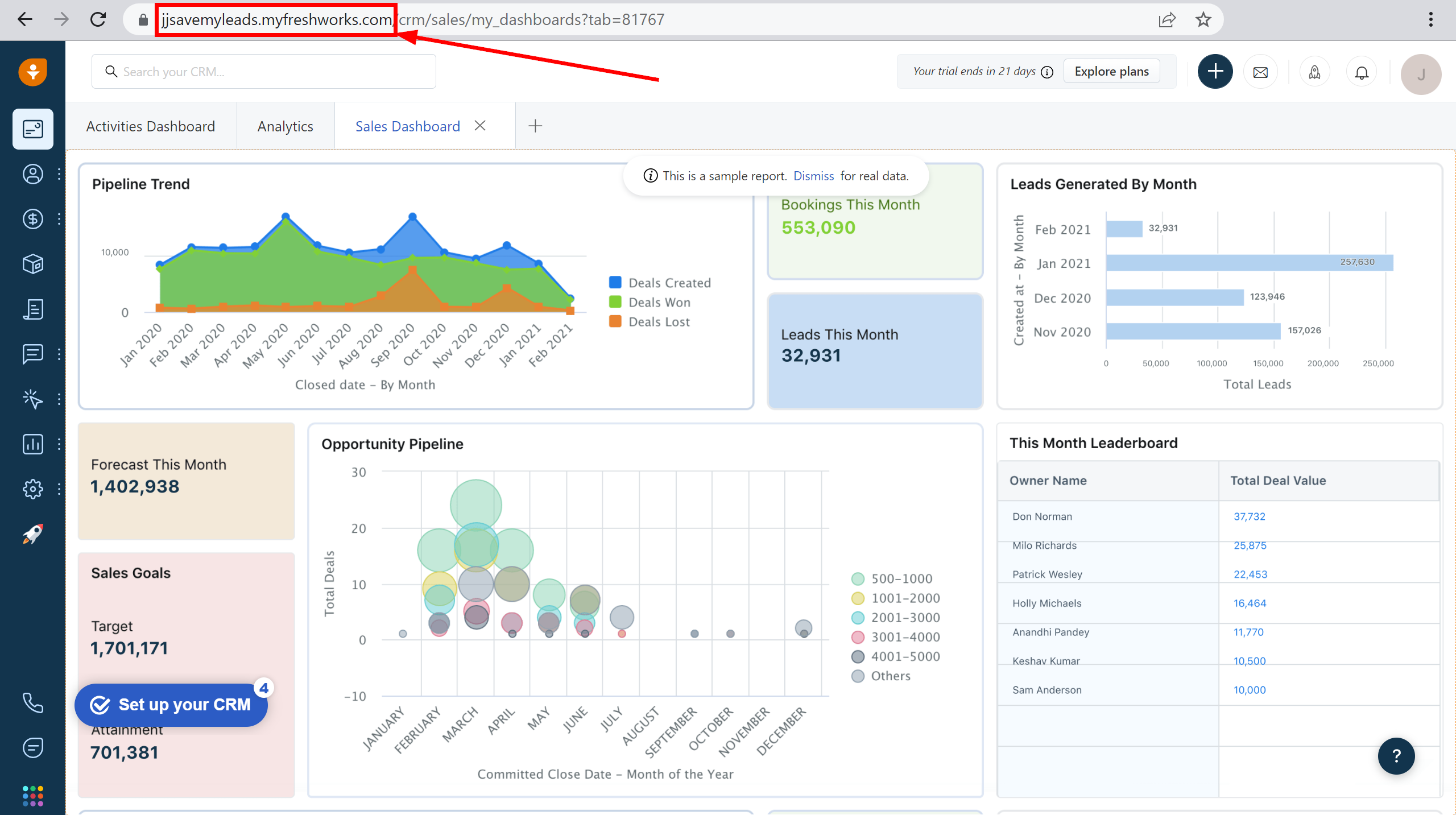This screenshot has width=1456, height=815.
Task: Toggle Deals Created legend swatch
Action: [615, 283]
